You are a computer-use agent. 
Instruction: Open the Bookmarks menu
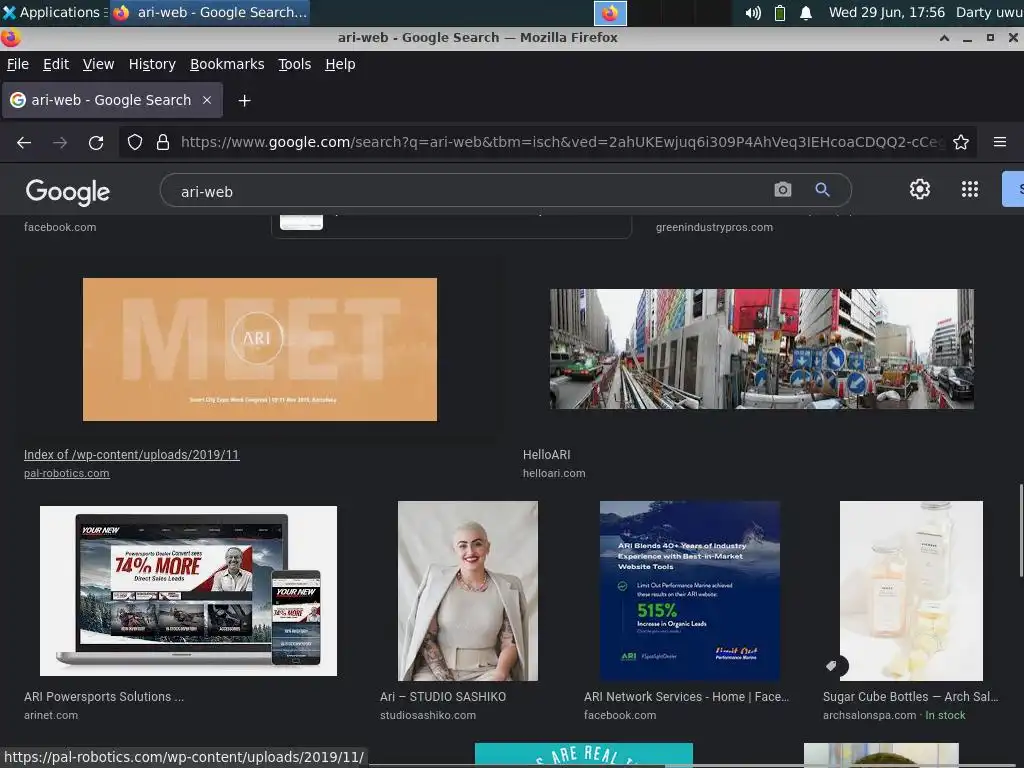tap(227, 64)
